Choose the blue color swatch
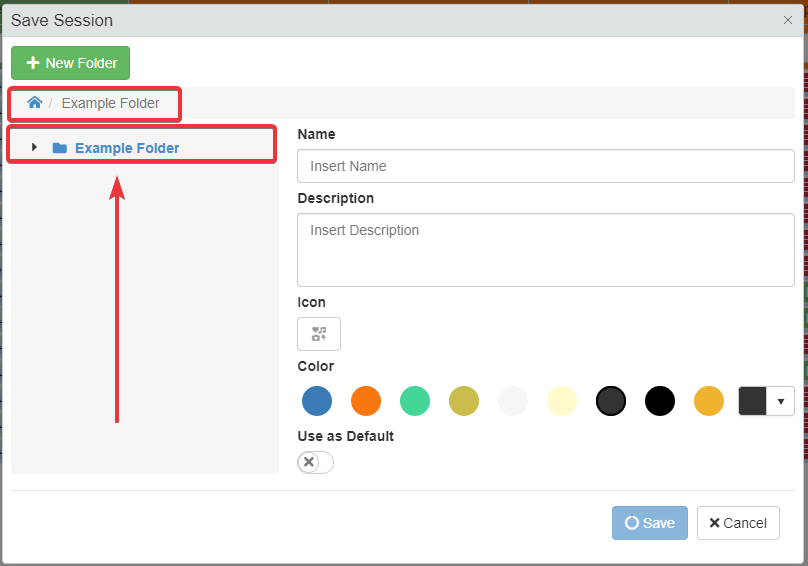 (x=317, y=401)
